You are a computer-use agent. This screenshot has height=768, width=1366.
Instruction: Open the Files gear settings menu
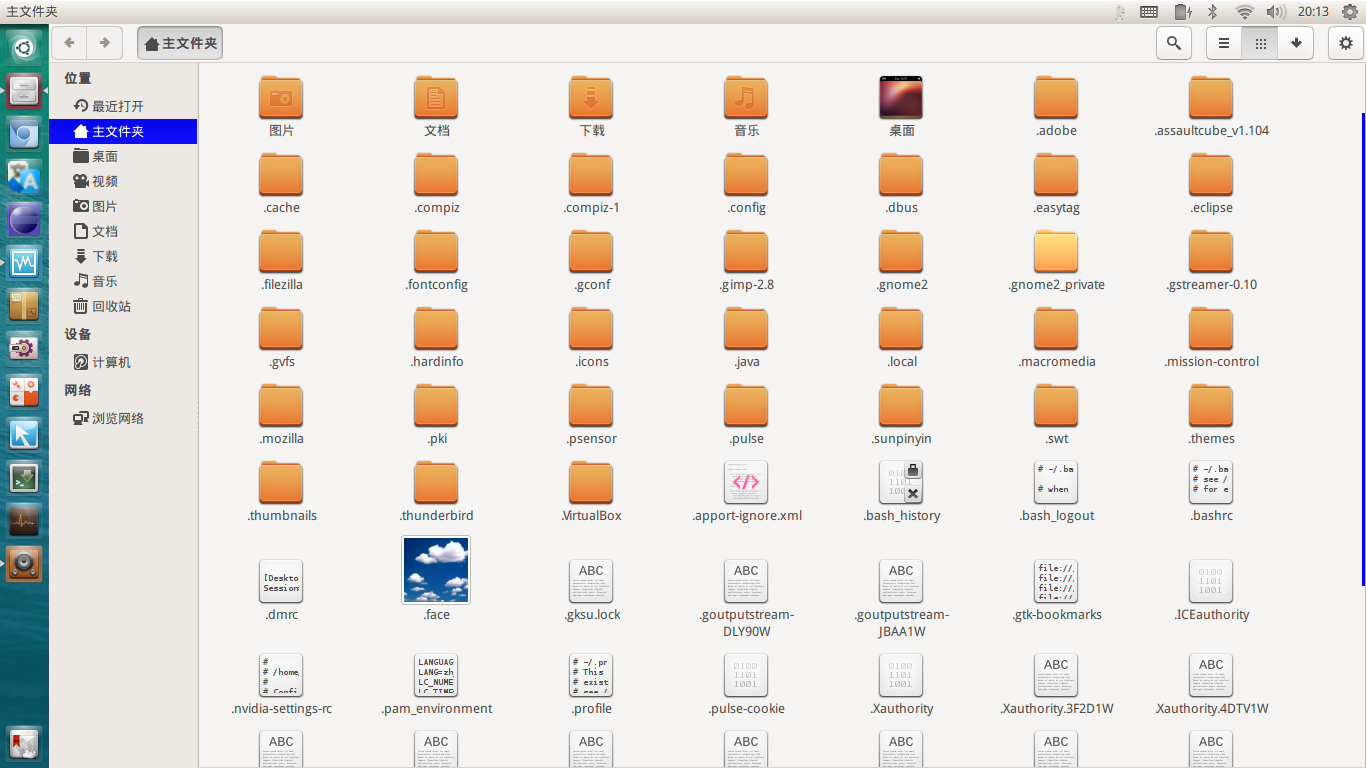click(1346, 43)
